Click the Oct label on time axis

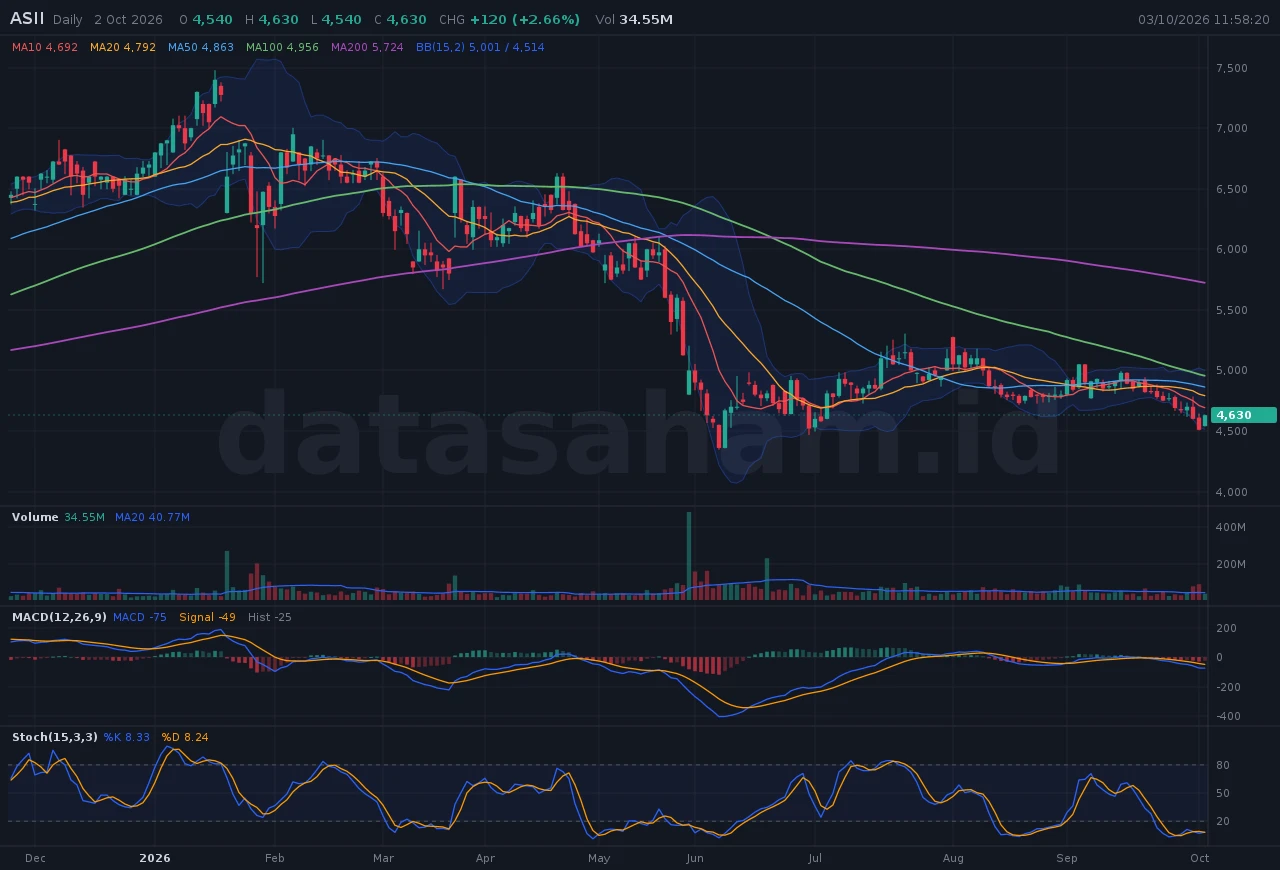tap(1200, 858)
